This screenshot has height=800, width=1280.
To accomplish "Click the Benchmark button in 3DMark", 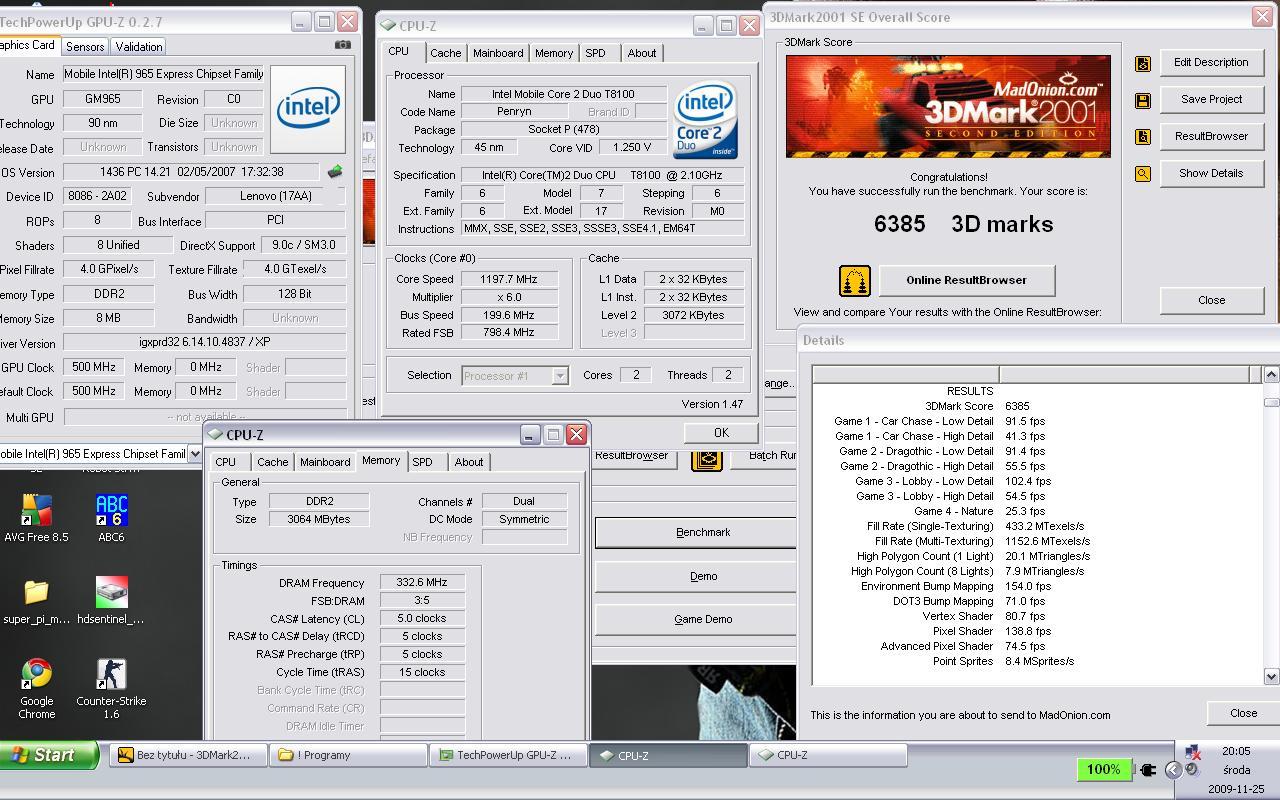I will (x=696, y=533).
